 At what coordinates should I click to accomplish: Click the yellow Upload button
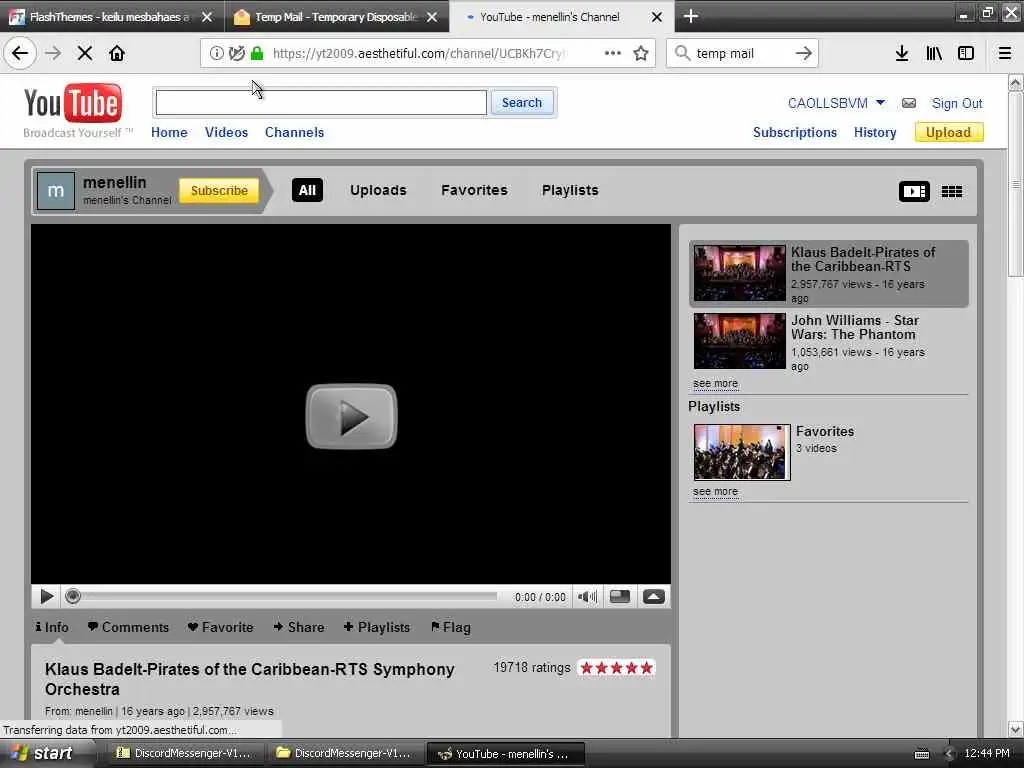[x=949, y=133]
